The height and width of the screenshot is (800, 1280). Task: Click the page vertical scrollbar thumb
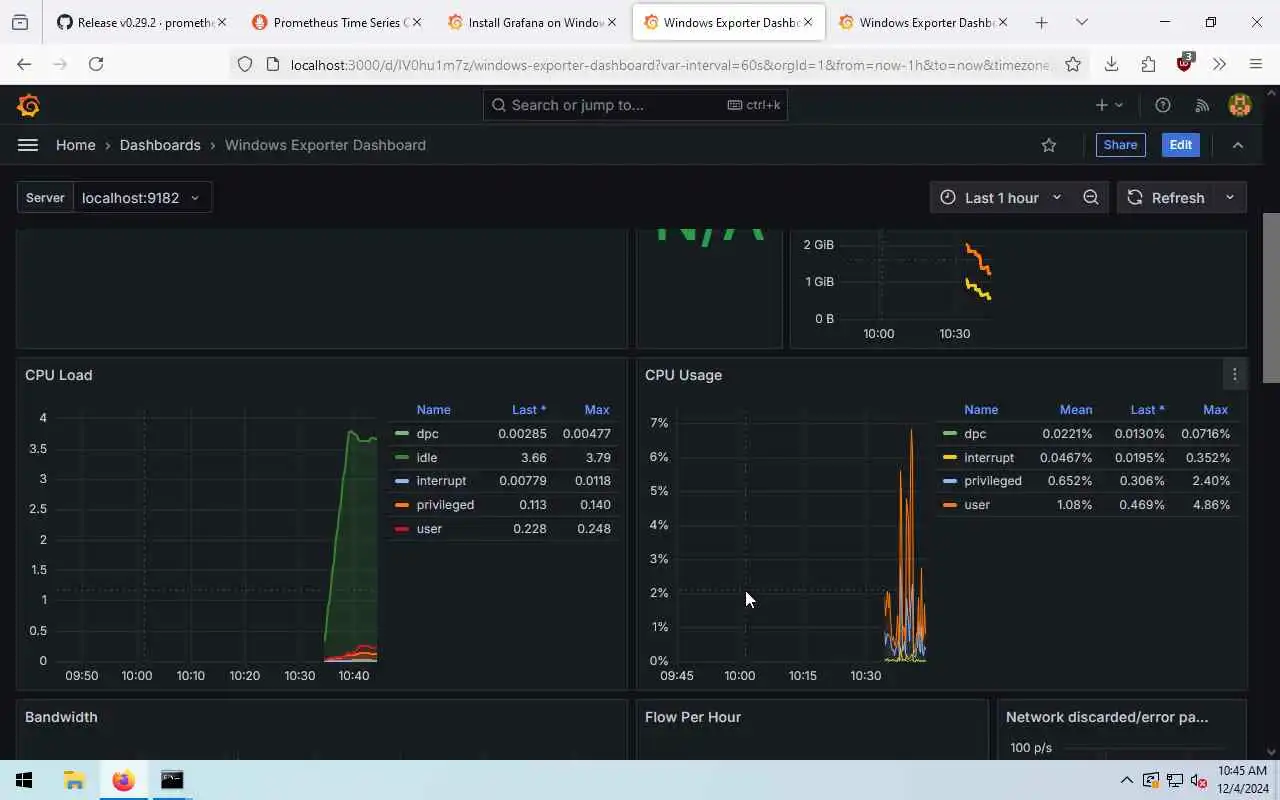[x=1271, y=297]
